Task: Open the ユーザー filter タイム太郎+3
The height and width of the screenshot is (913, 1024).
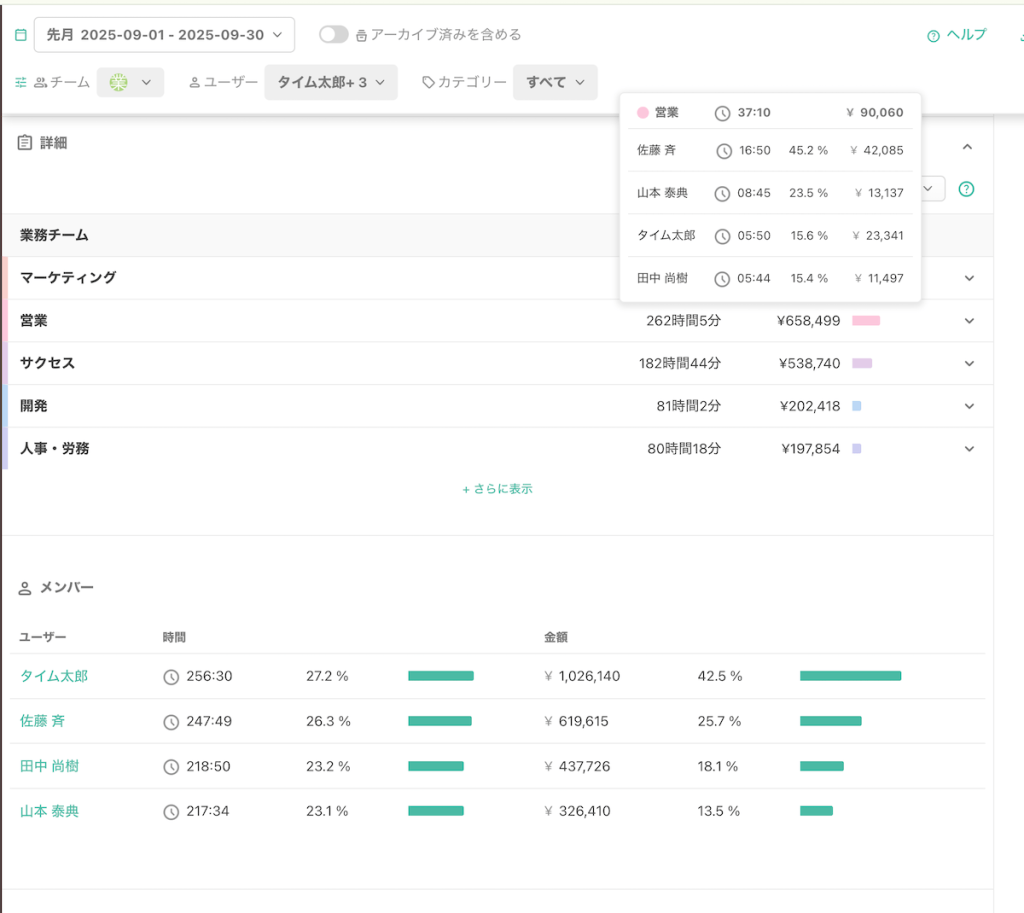Action: pos(331,83)
